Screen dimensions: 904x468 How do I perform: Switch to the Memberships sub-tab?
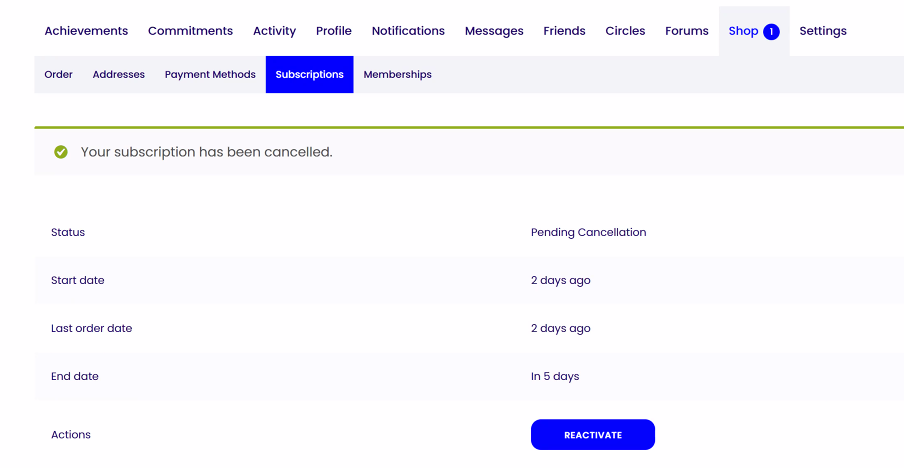(x=398, y=75)
